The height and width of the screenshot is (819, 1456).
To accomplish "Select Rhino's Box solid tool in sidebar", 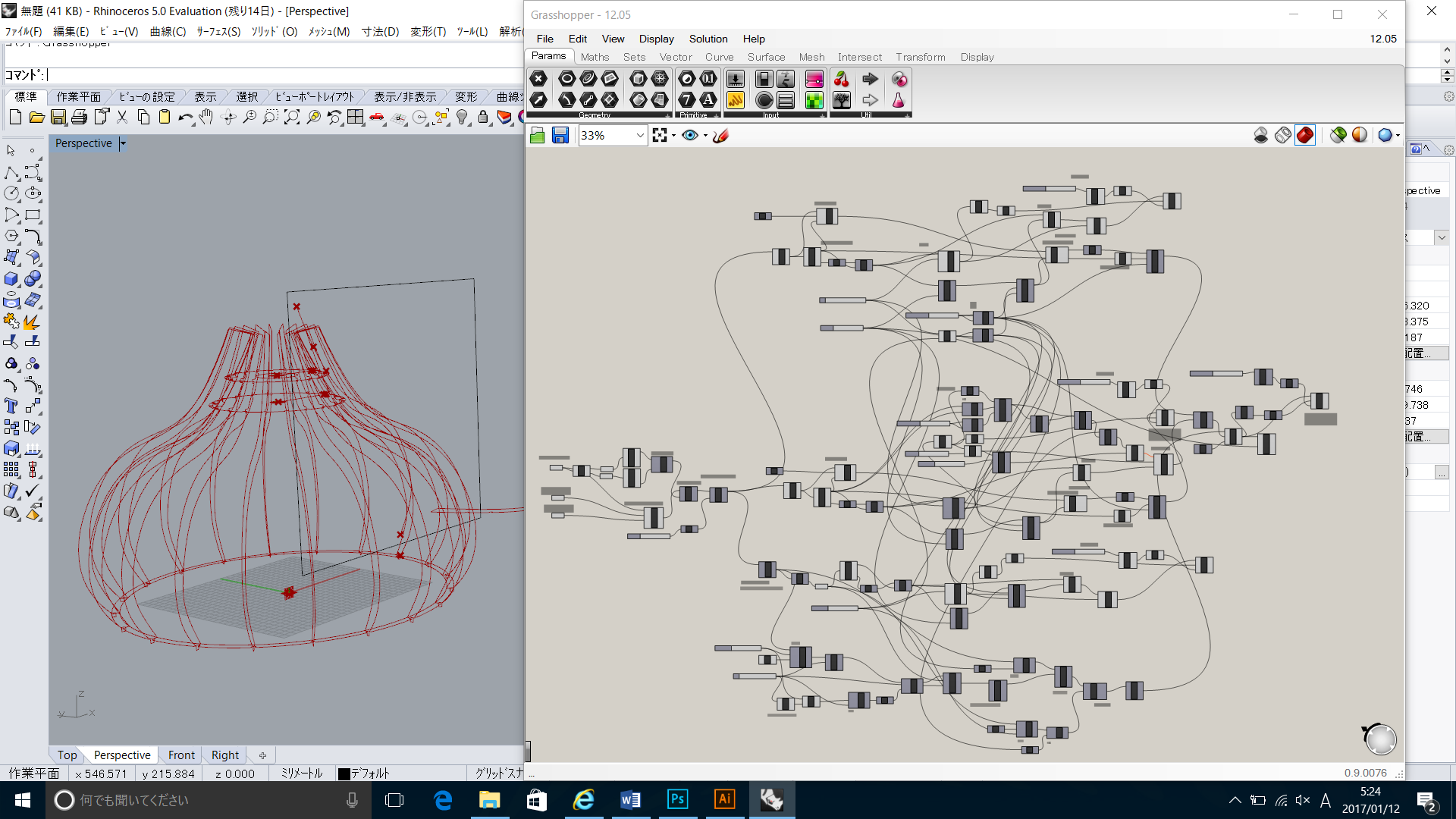I will 11,279.
